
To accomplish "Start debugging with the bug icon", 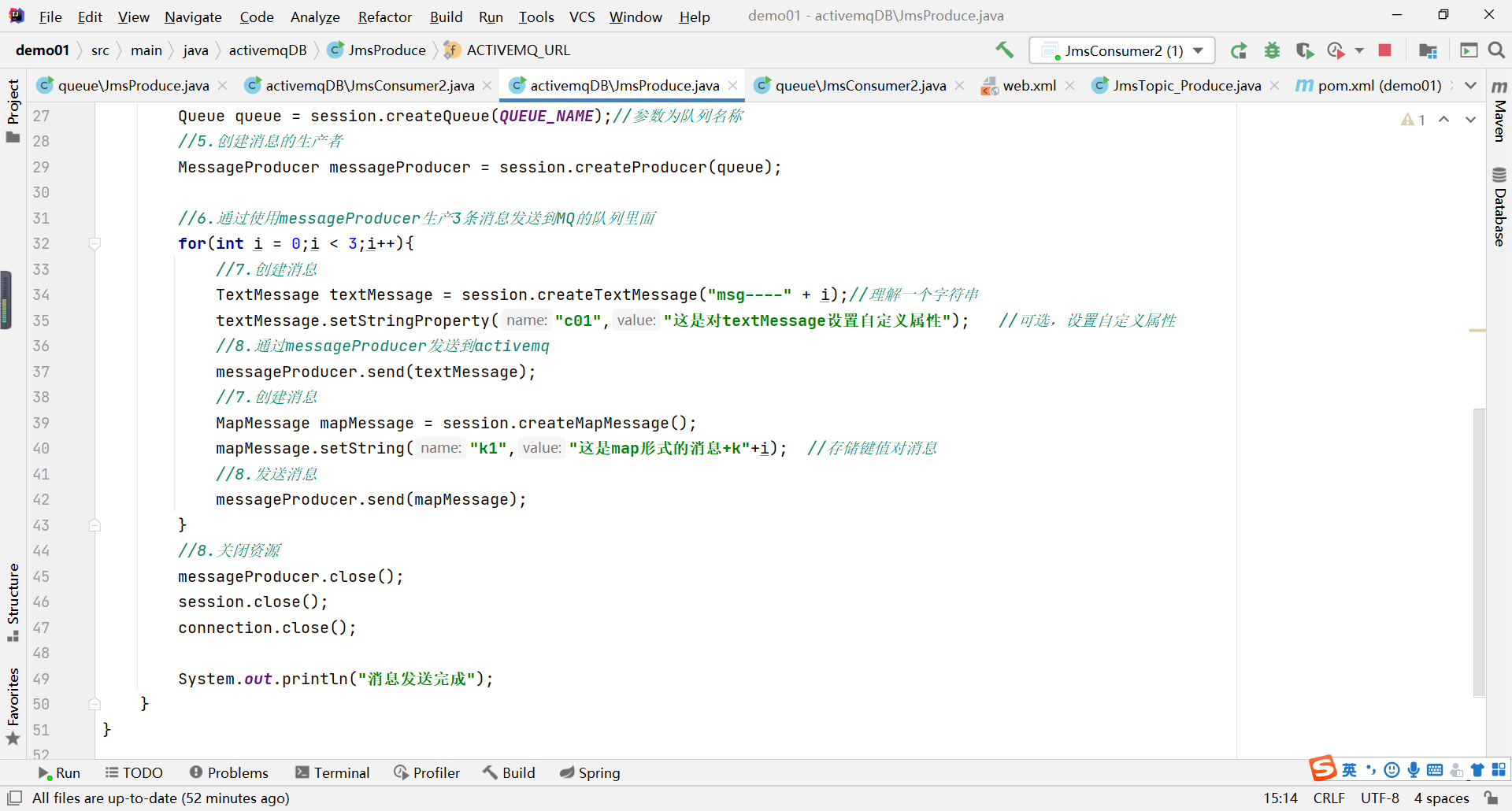I will (1272, 50).
